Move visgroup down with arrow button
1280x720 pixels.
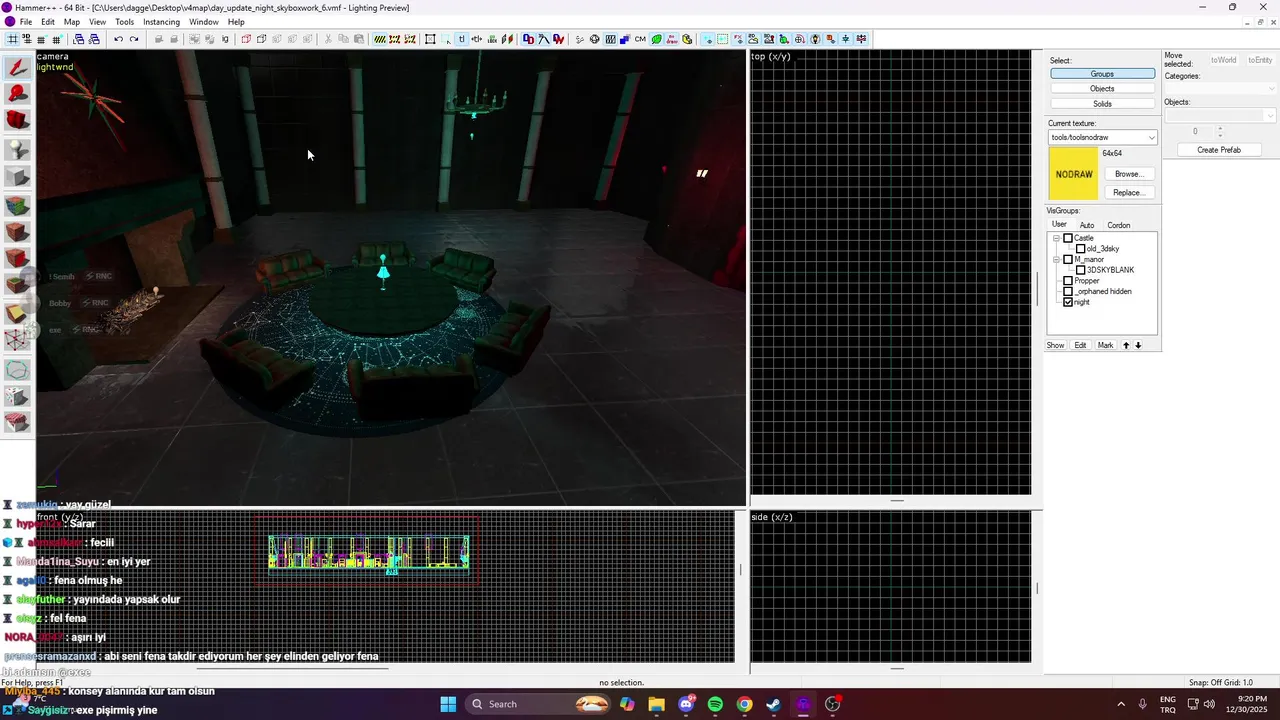1138,345
